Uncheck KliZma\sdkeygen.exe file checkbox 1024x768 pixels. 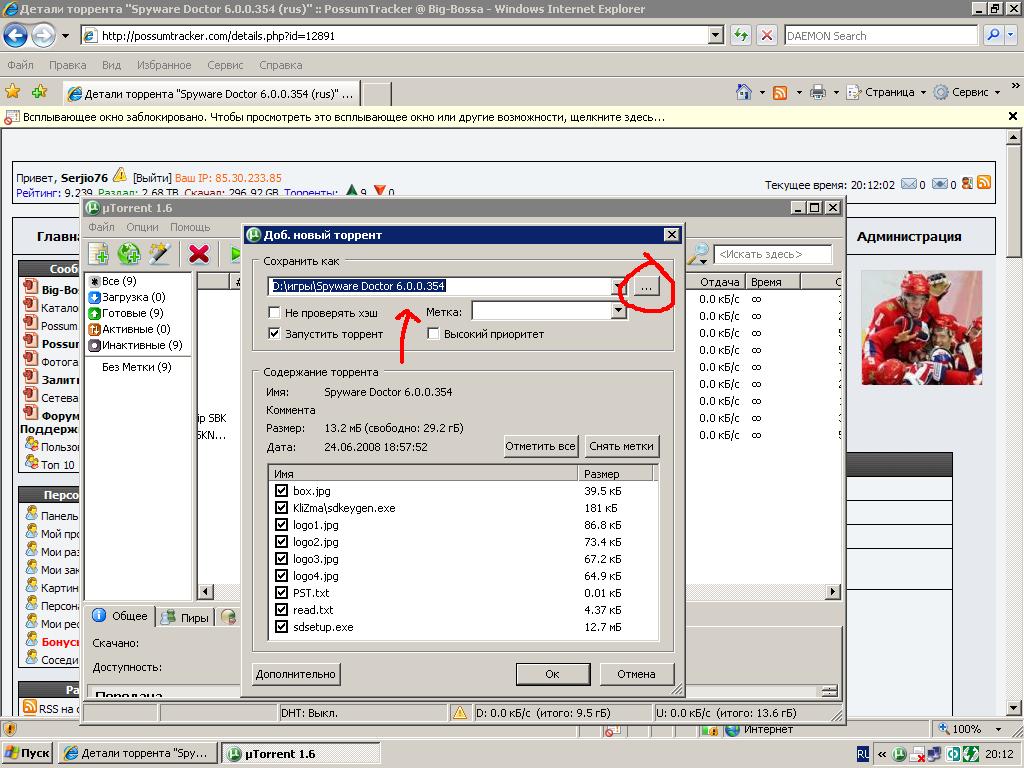pyautogui.click(x=281, y=507)
